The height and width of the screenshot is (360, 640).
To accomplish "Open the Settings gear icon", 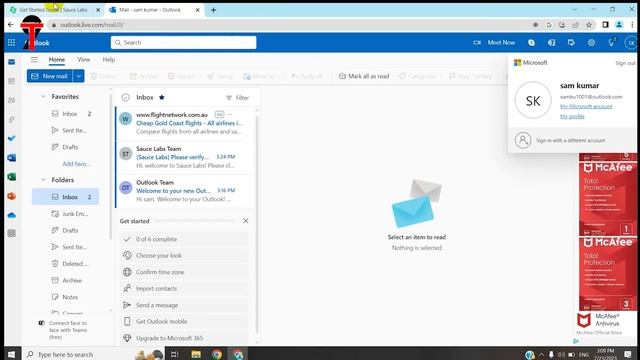I will (591, 42).
